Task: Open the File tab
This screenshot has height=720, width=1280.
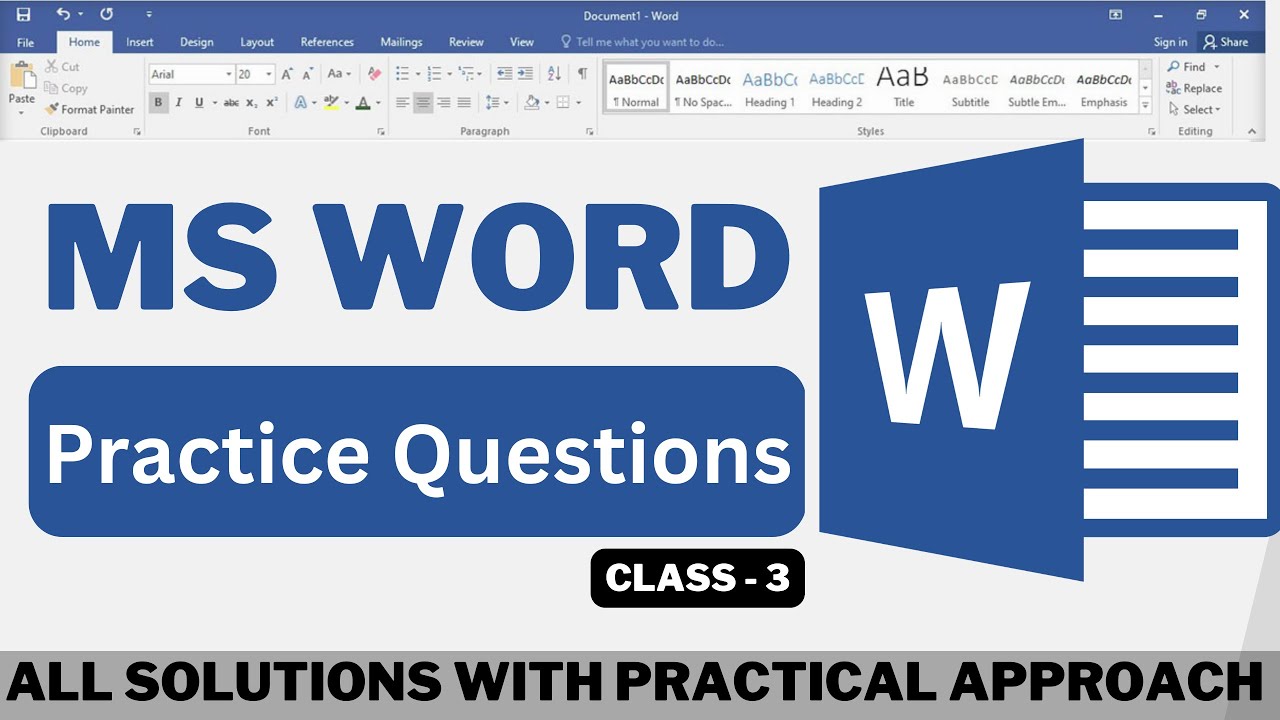Action: click(x=25, y=42)
